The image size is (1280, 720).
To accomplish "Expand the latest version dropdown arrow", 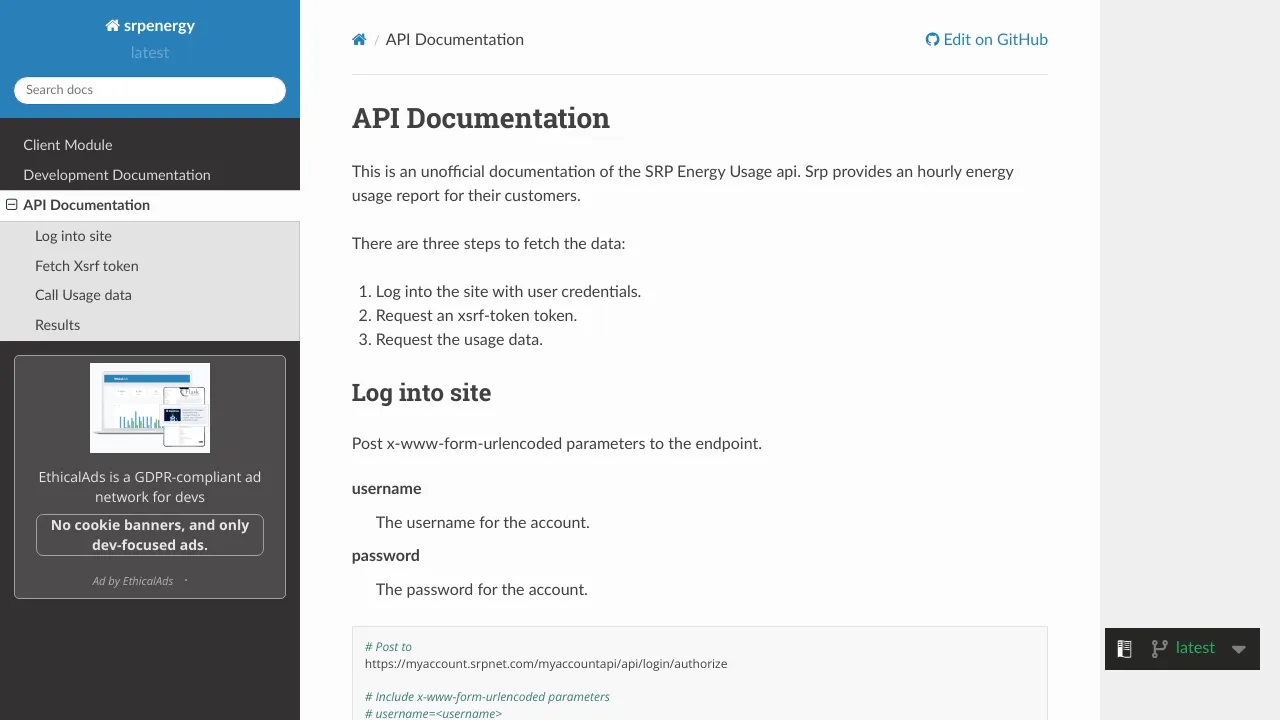I will click(x=1239, y=649).
